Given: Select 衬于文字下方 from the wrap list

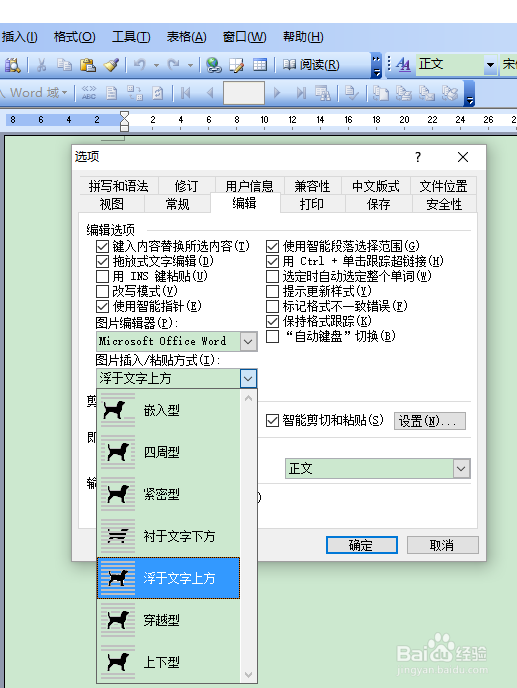Looking at the screenshot, I should tap(169, 536).
